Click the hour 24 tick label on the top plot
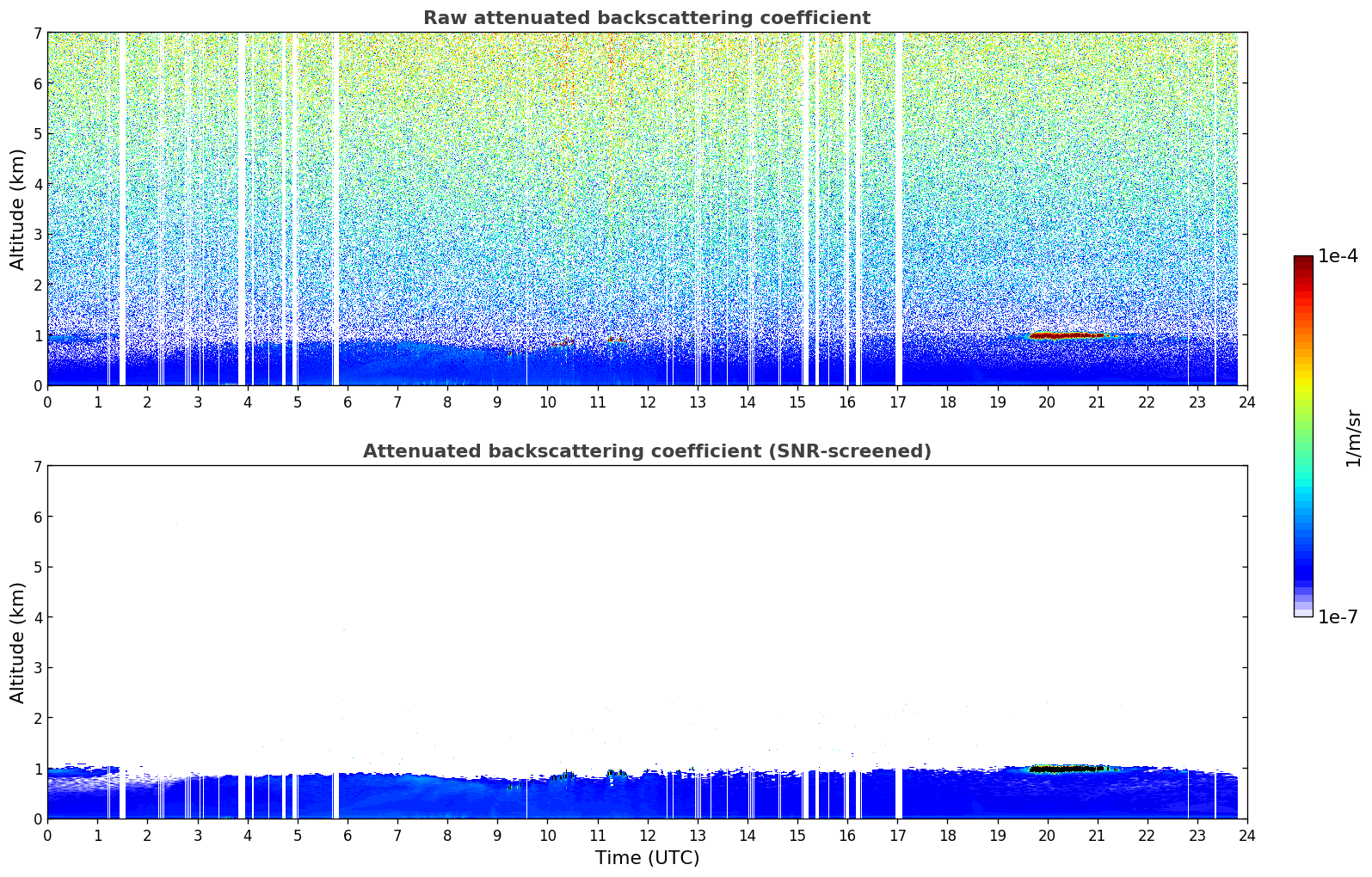Viewport: 1372px width, 877px height. click(x=1246, y=402)
